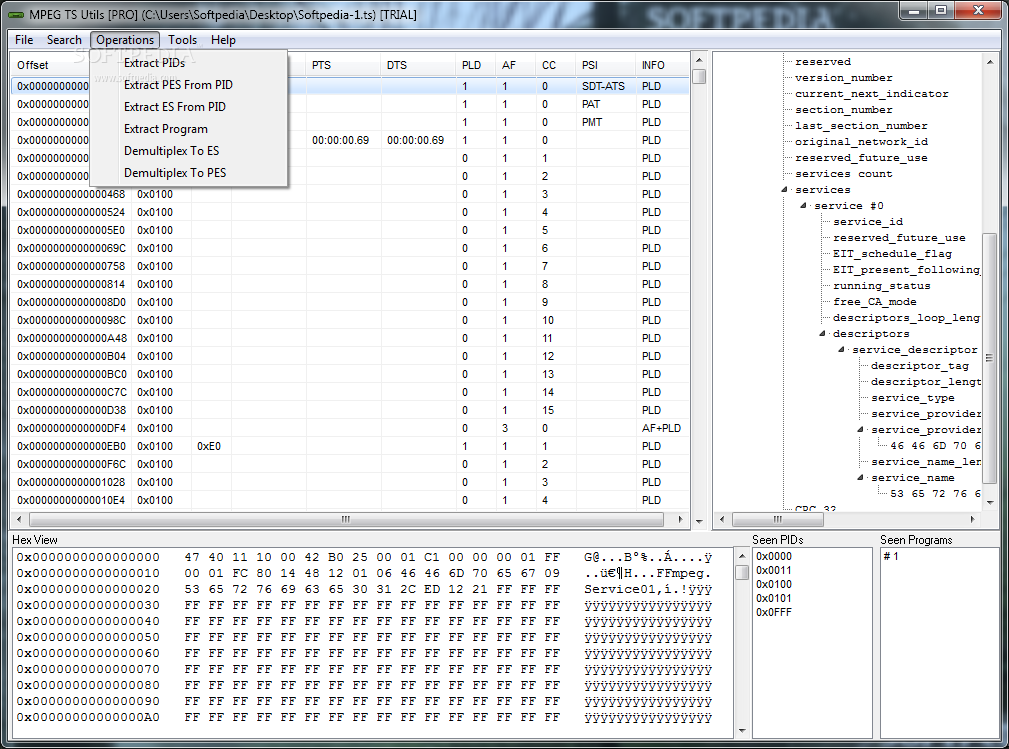Select PID 0x0011 in Seen PIDs
1009x749 pixels.
[773, 571]
